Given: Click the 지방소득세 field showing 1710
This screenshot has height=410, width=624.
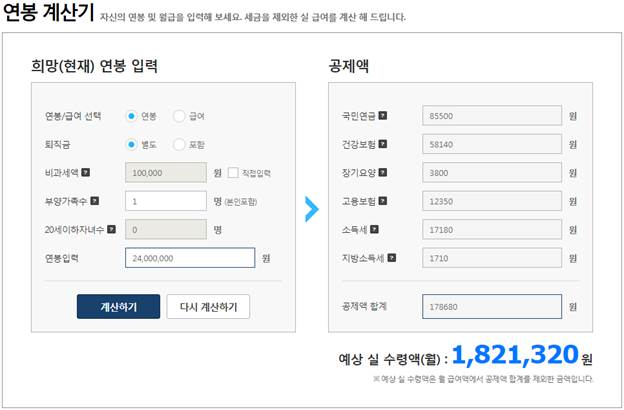Looking at the screenshot, I should (492, 258).
